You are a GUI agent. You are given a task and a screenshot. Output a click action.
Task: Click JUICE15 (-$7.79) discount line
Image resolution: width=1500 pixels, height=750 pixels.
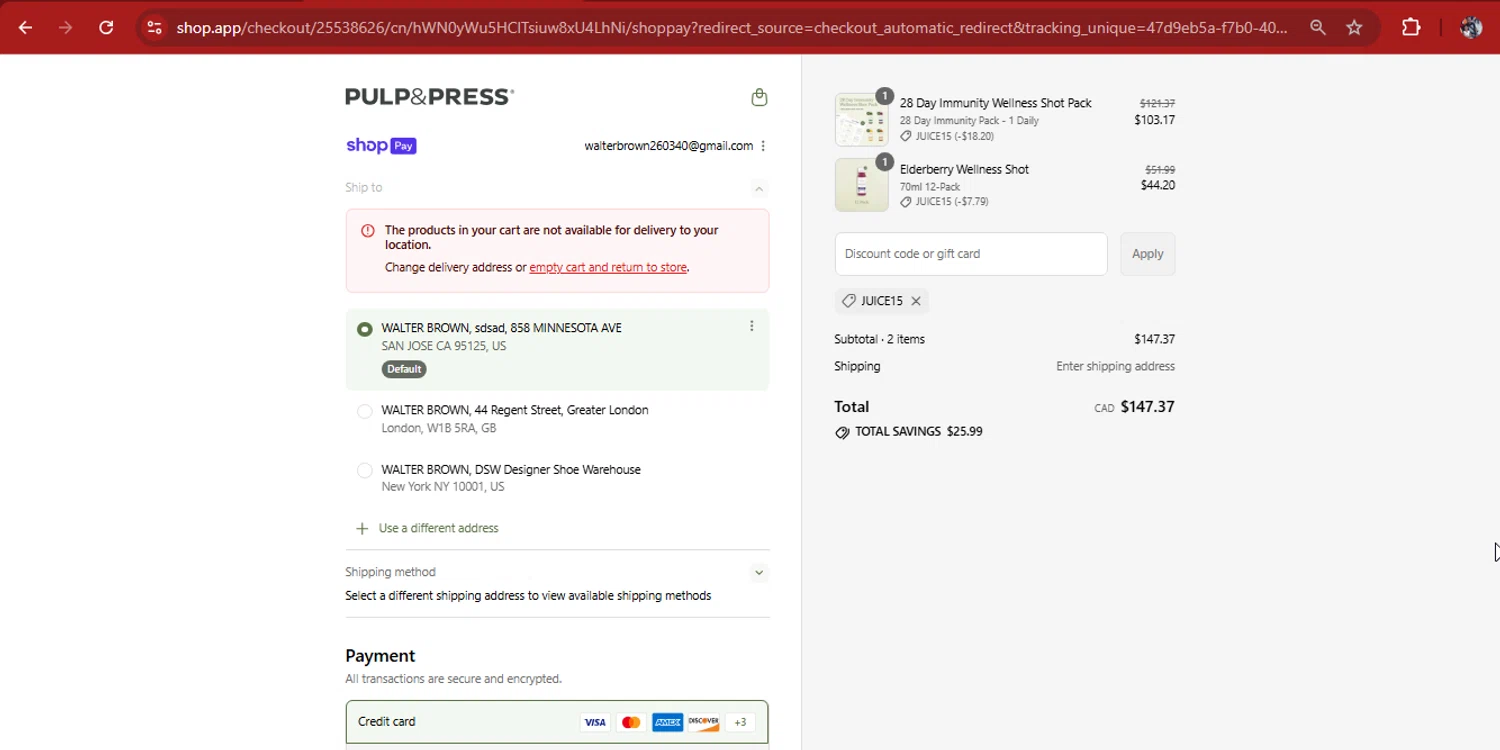click(944, 202)
